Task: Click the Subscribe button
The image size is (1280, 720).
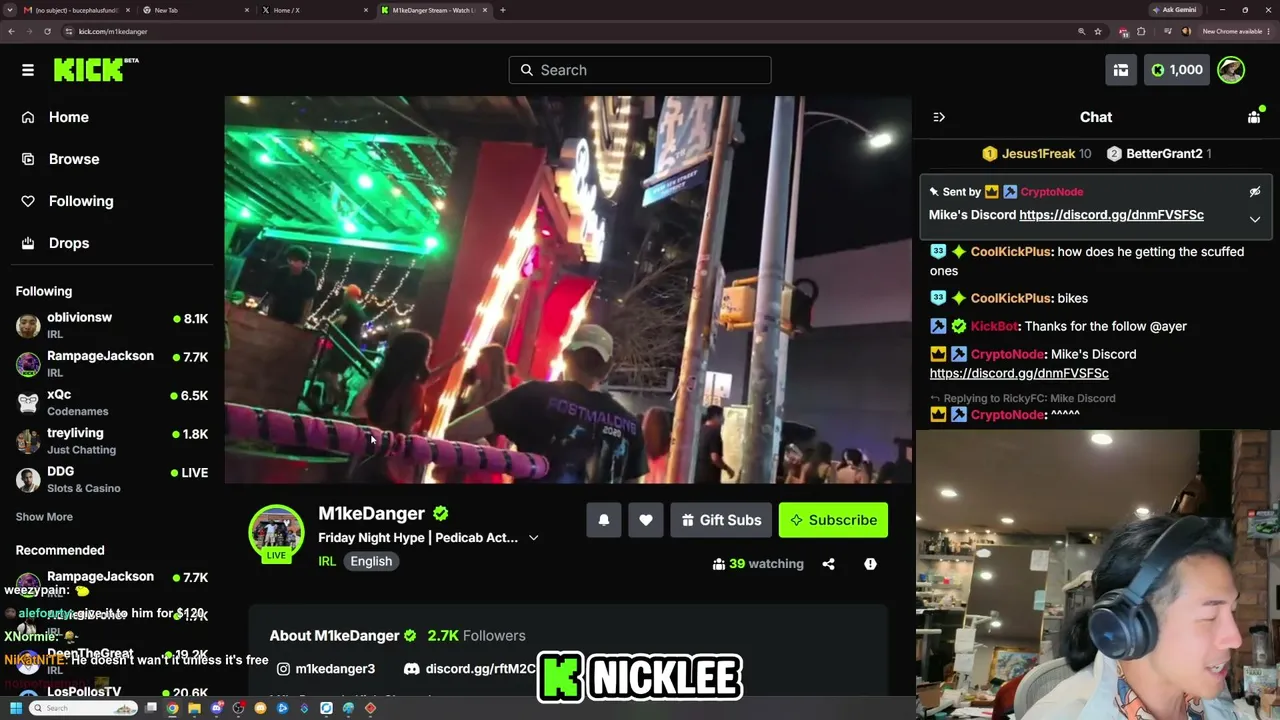Action: (833, 520)
